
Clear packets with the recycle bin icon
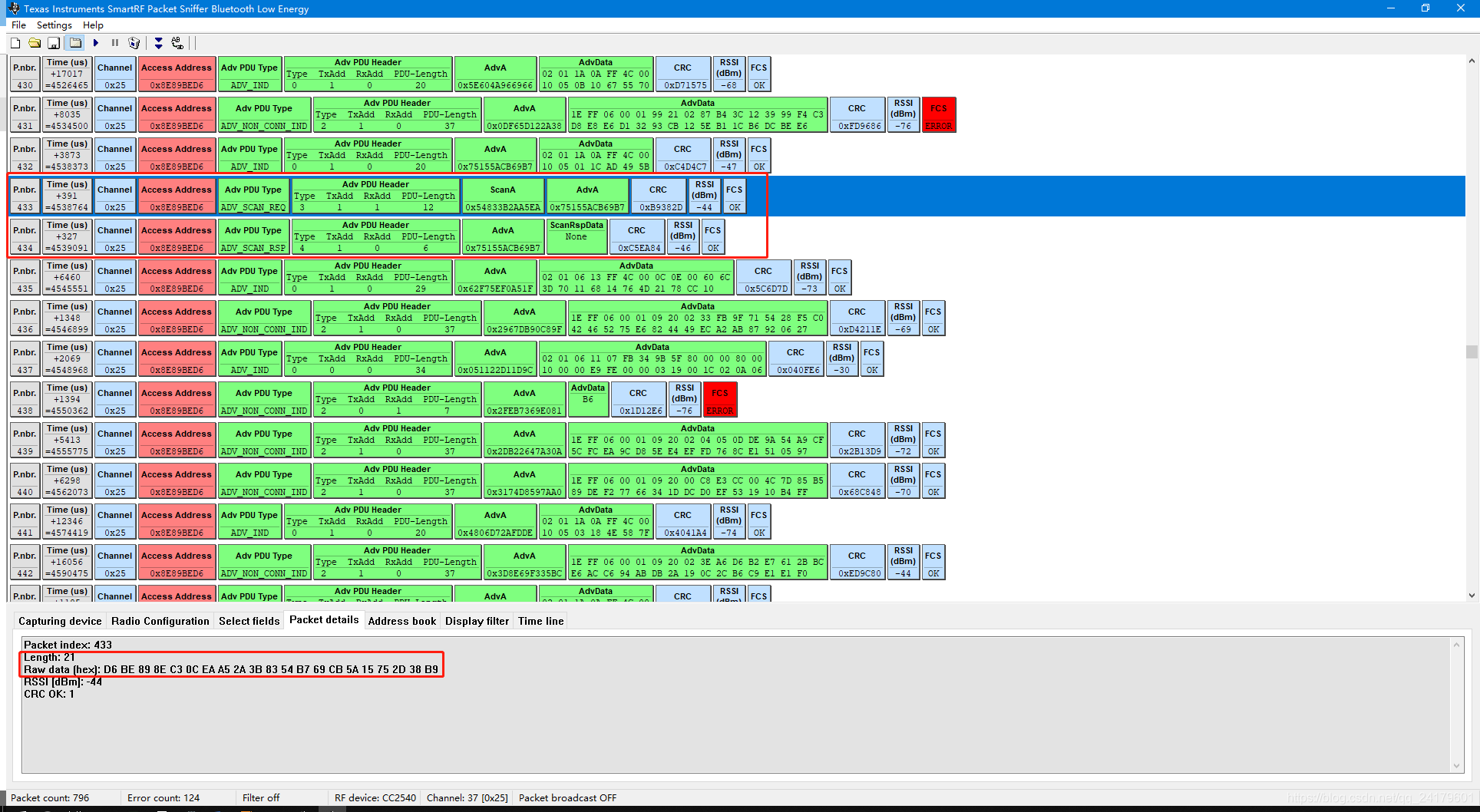pos(134,43)
